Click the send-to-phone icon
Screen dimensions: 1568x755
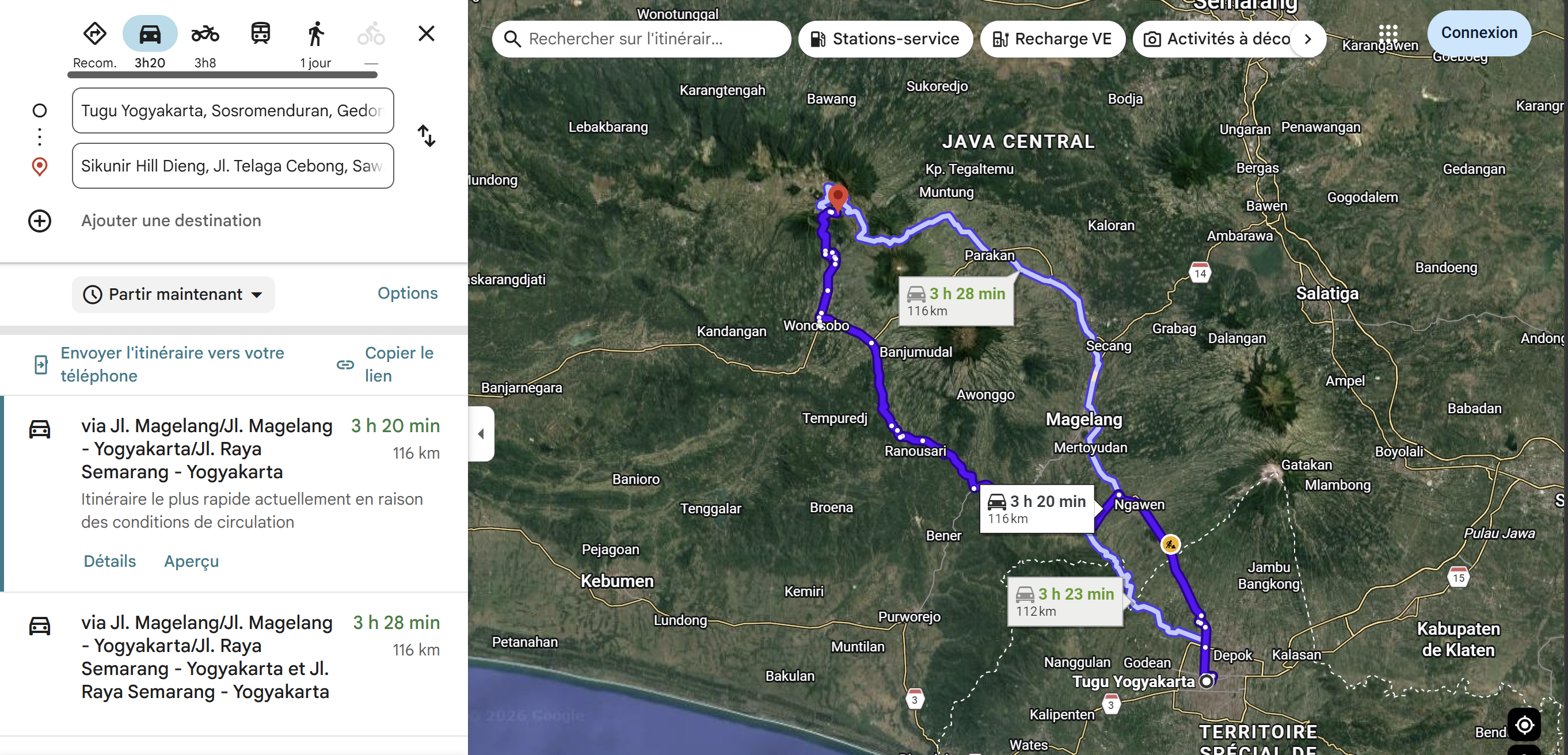point(40,364)
